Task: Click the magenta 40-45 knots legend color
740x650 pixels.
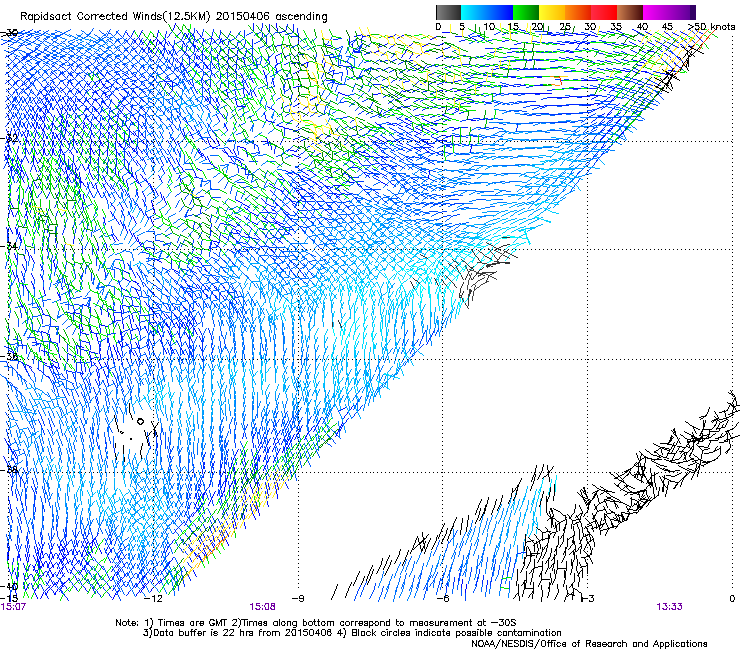Action: 656,12
